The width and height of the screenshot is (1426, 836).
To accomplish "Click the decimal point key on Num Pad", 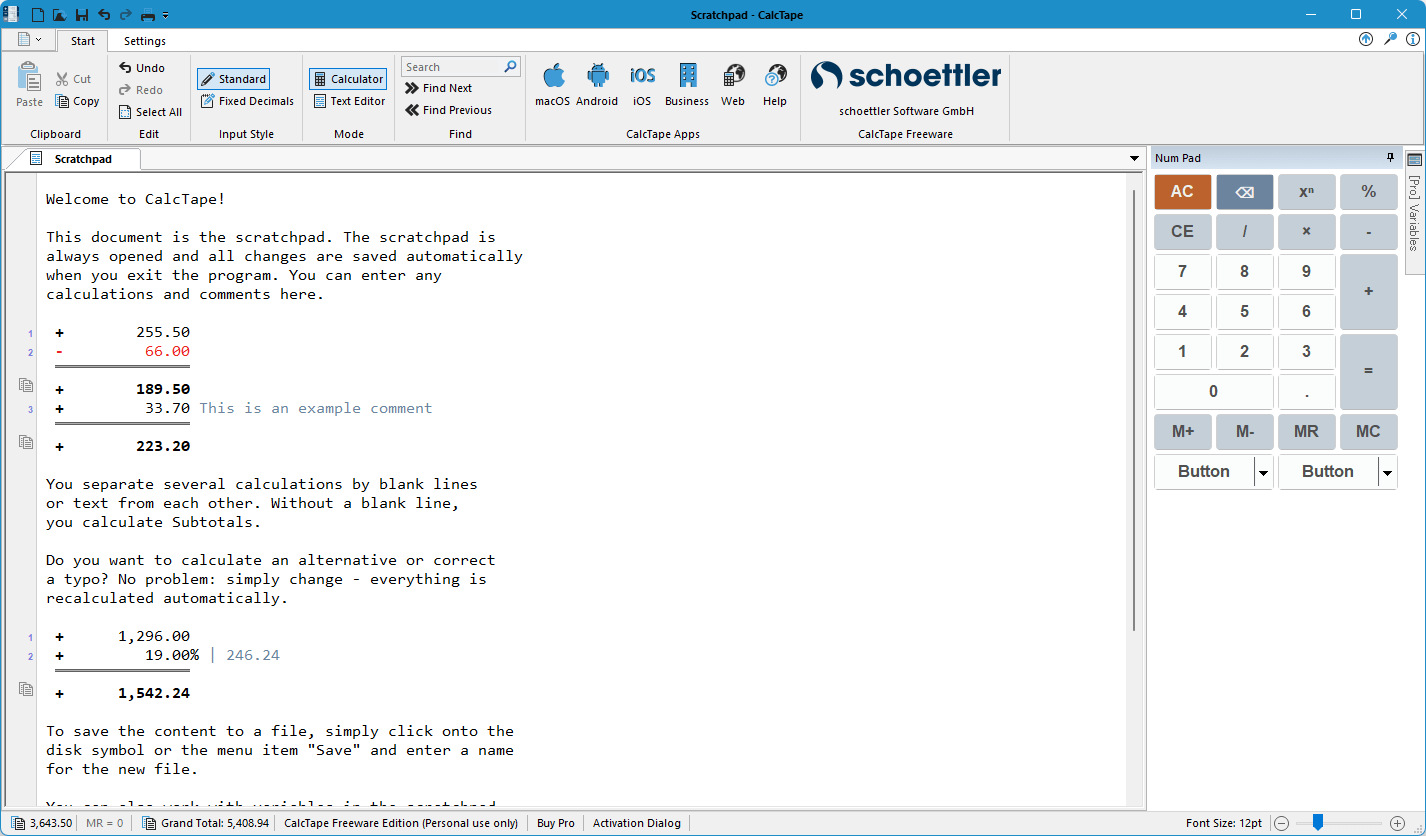I will (1306, 392).
